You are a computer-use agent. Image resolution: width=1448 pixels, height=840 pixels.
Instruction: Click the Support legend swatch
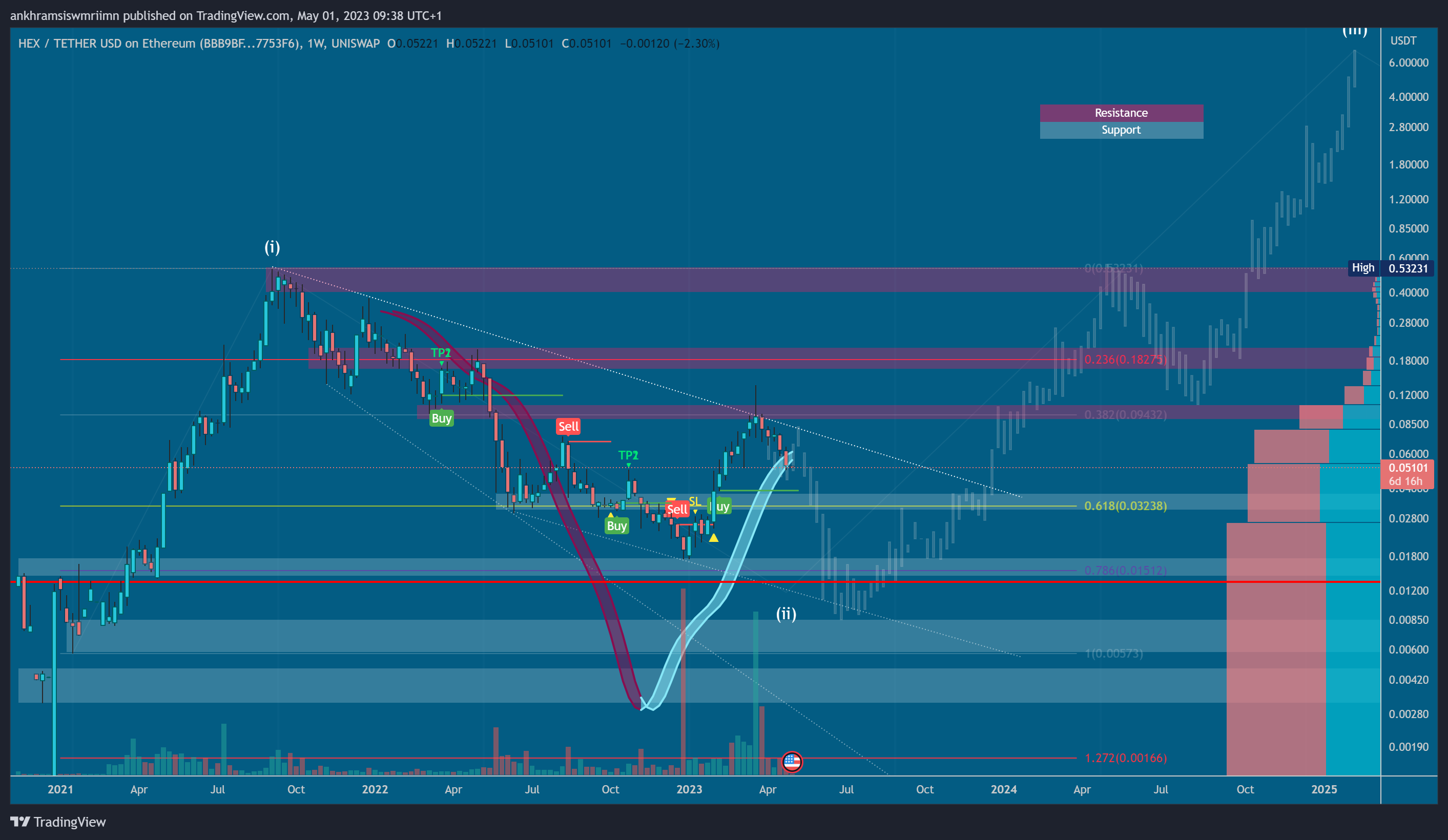point(1121,130)
